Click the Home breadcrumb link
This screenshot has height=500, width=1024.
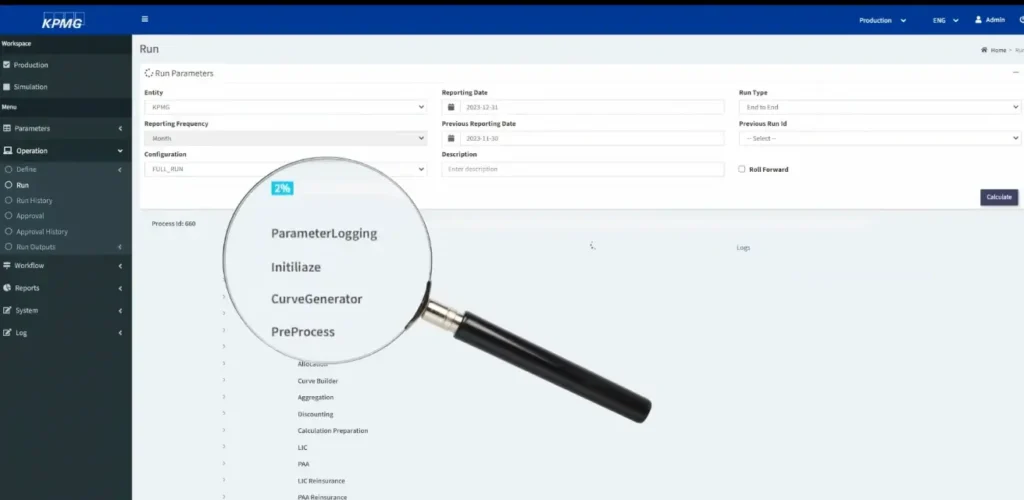tap(997, 50)
